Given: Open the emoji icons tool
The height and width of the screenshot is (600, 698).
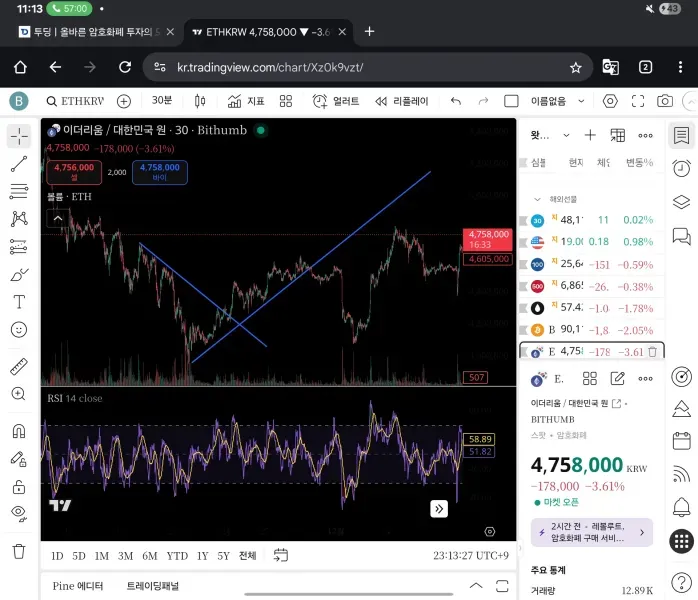Looking at the screenshot, I should (19, 329).
